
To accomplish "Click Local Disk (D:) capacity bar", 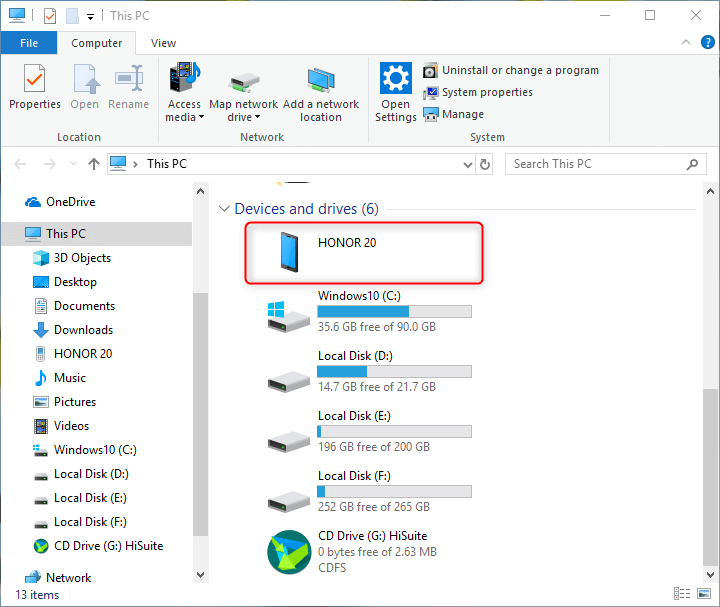I will [394, 371].
